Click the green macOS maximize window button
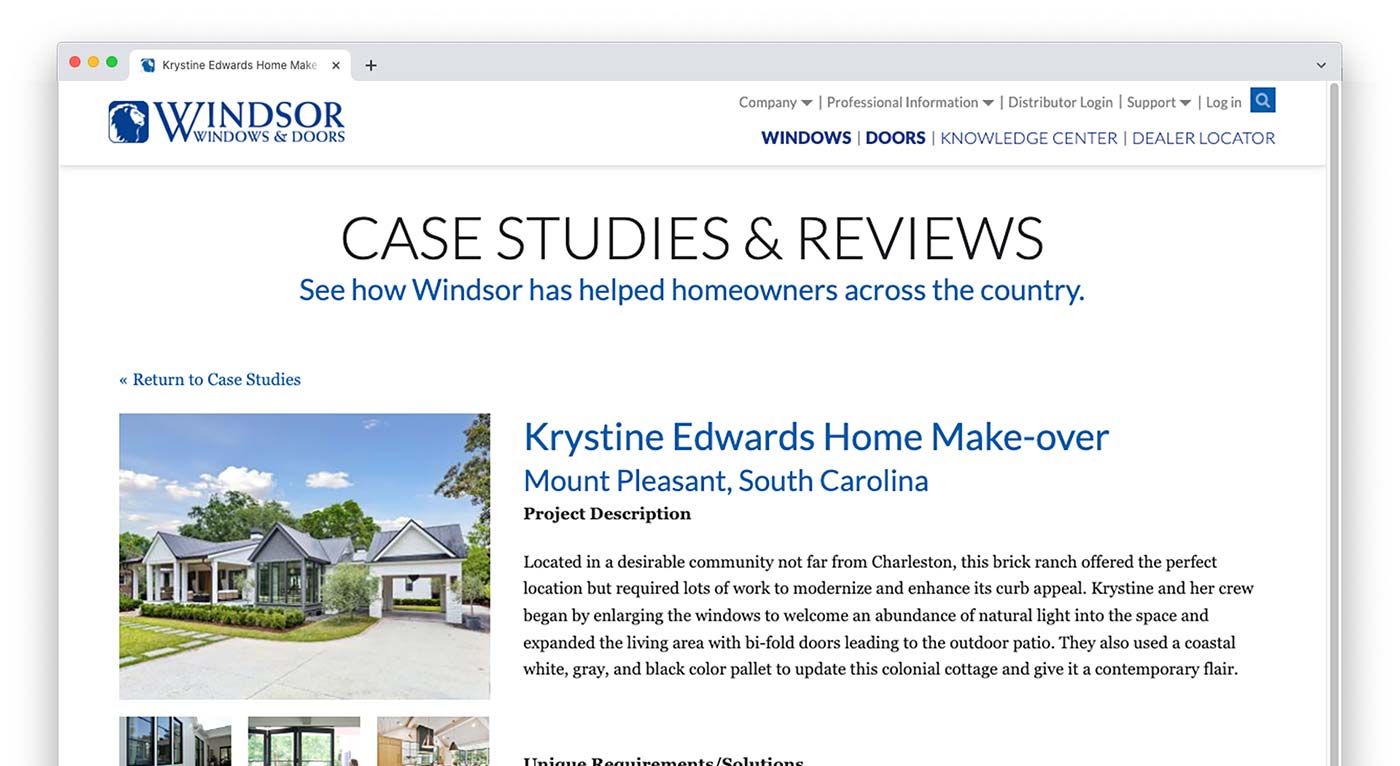 click(x=112, y=62)
